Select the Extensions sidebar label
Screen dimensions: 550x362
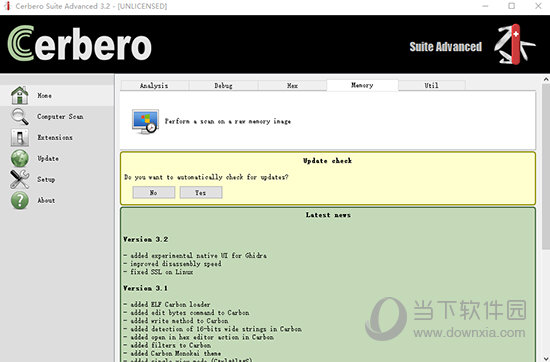(55, 138)
